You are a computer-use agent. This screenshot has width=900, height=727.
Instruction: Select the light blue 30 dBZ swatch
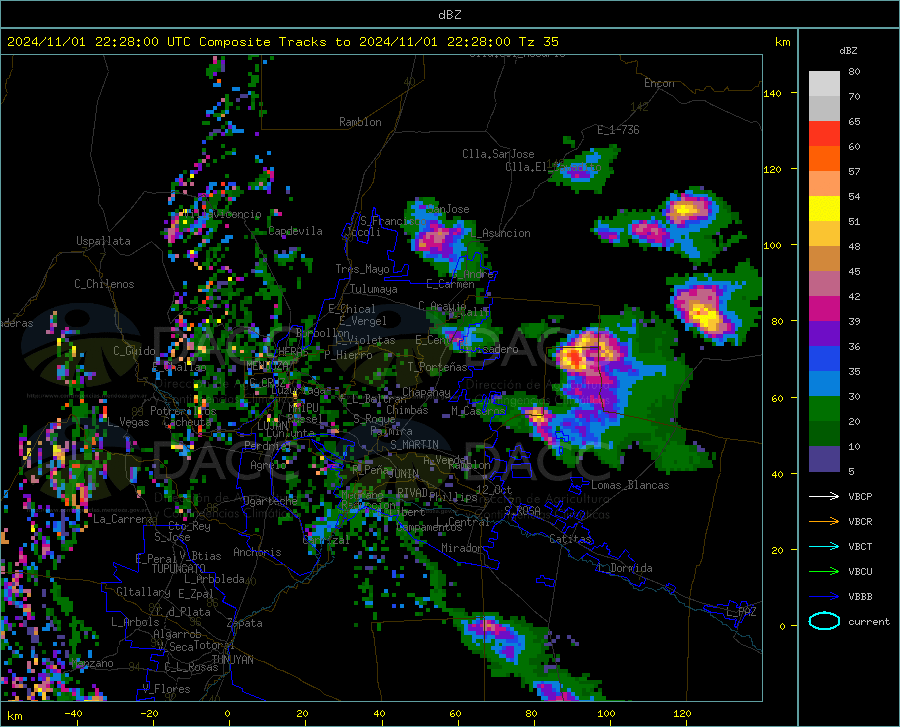[x=824, y=384]
